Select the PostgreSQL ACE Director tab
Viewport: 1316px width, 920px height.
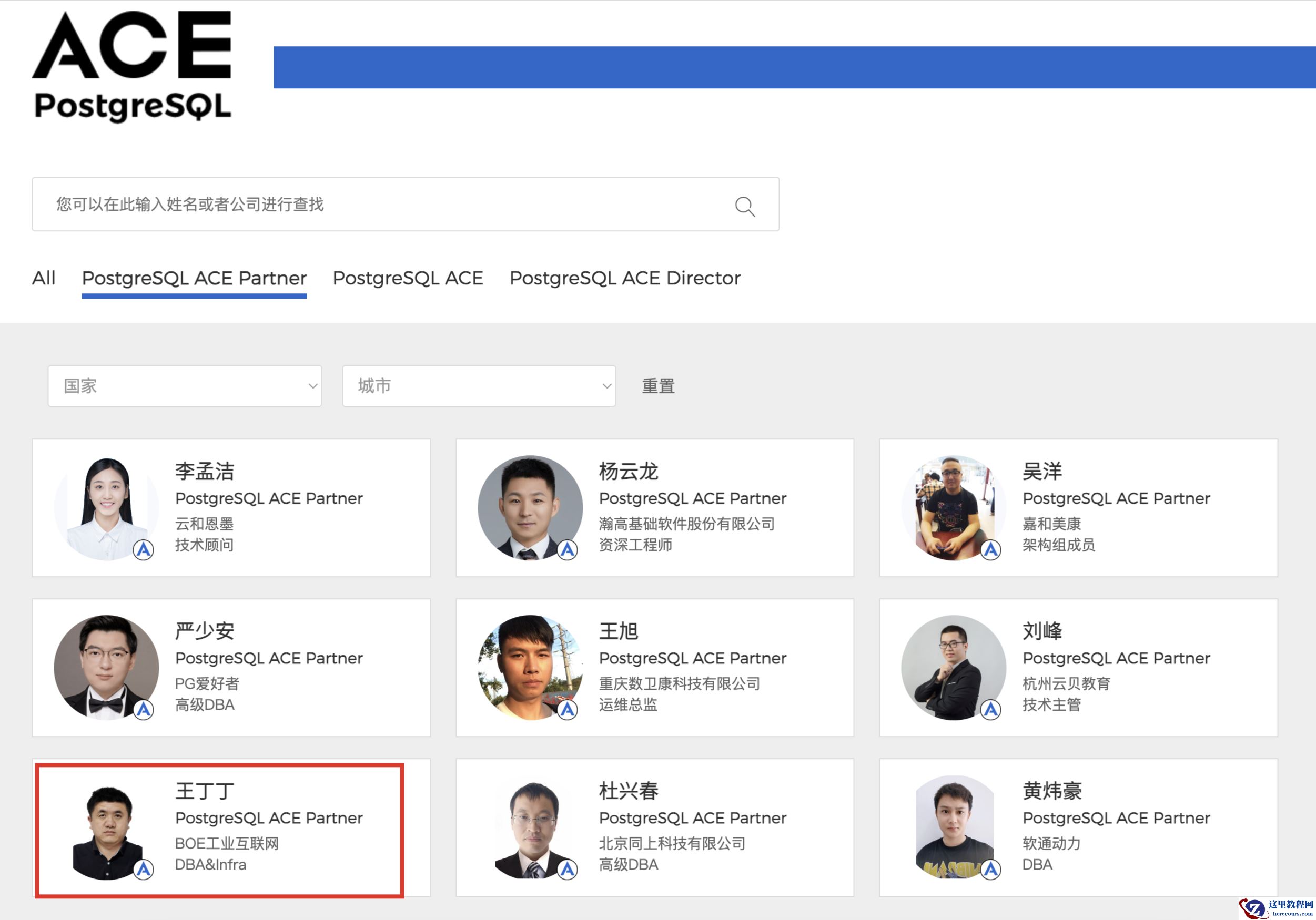click(x=625, y=279)
